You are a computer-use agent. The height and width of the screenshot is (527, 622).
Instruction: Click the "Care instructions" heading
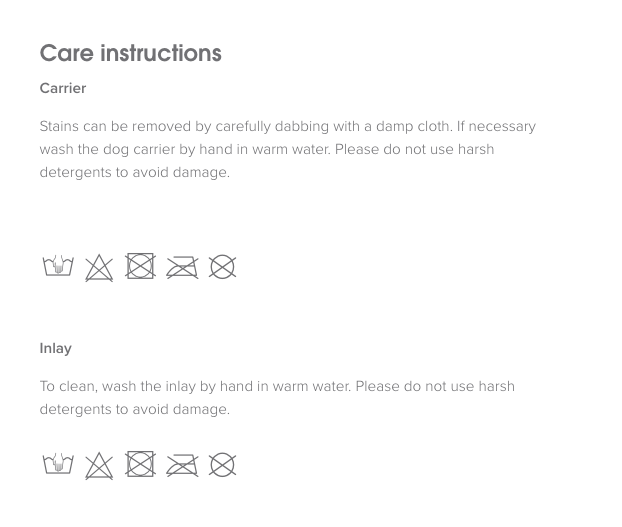[x=130, y=53]
